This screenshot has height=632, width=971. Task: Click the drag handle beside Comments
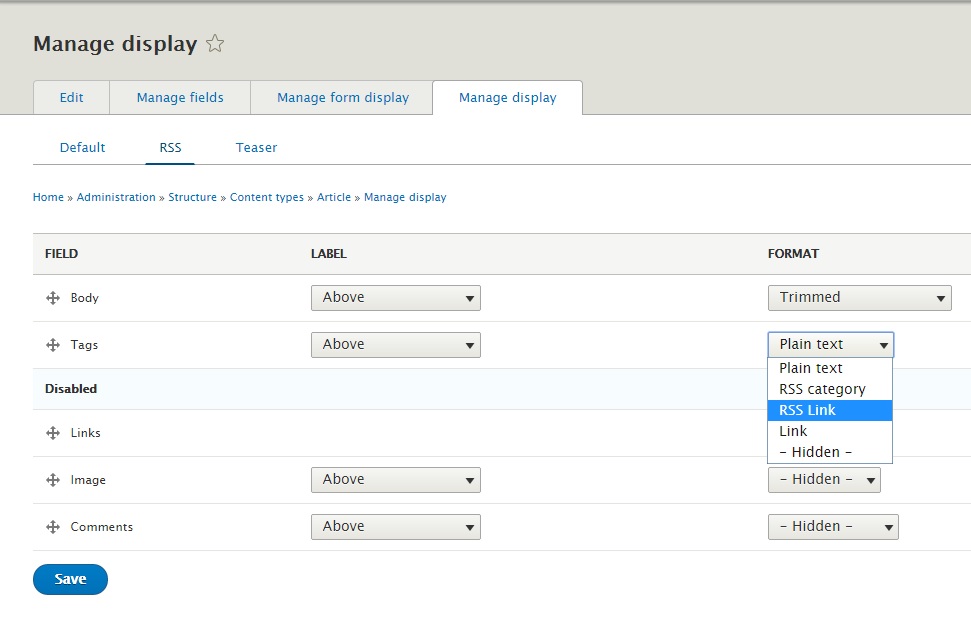(53, 526)
